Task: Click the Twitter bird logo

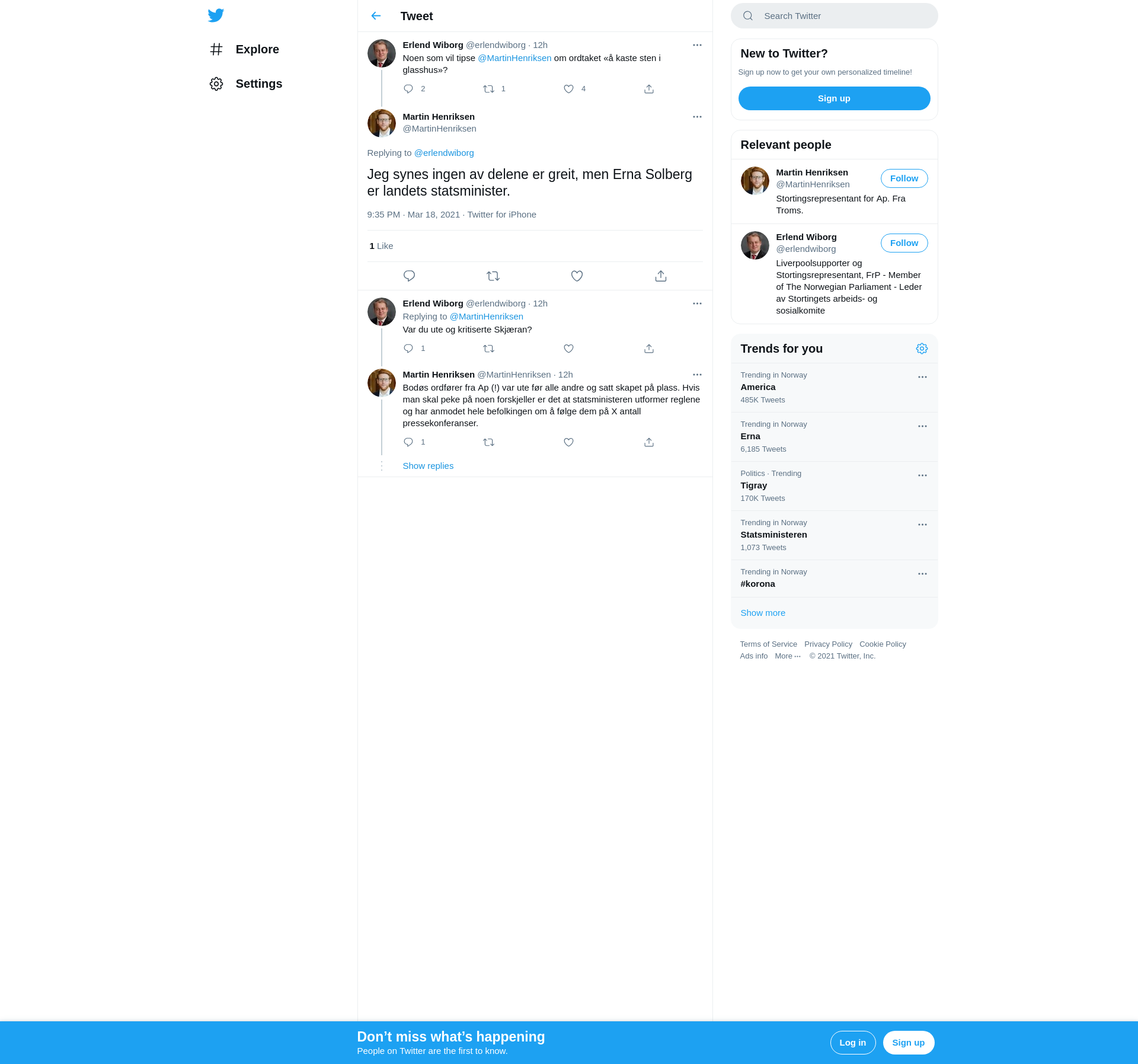Action: 216,15
